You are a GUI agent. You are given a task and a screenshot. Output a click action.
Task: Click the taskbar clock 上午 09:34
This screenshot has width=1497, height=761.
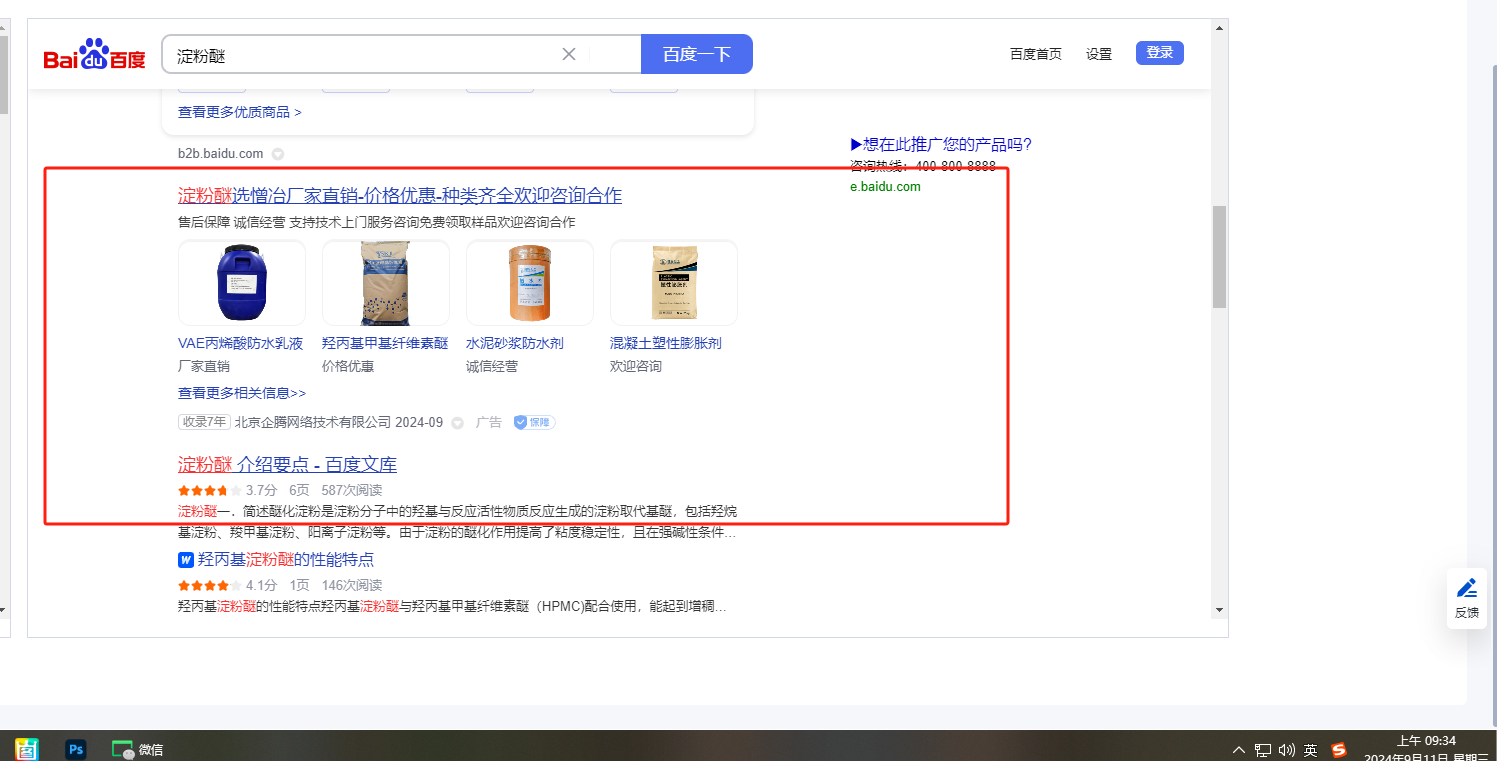click(x=1426, y=741)
